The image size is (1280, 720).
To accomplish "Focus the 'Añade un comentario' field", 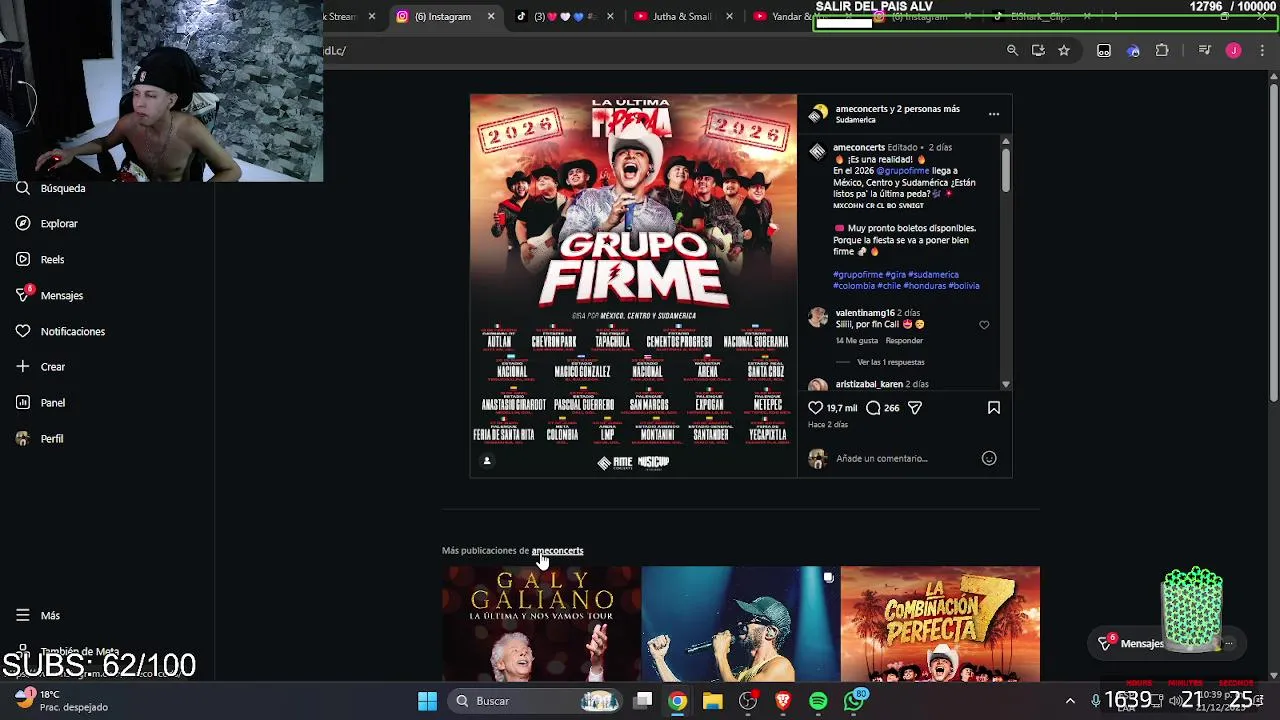I will (x=905, y=458).
